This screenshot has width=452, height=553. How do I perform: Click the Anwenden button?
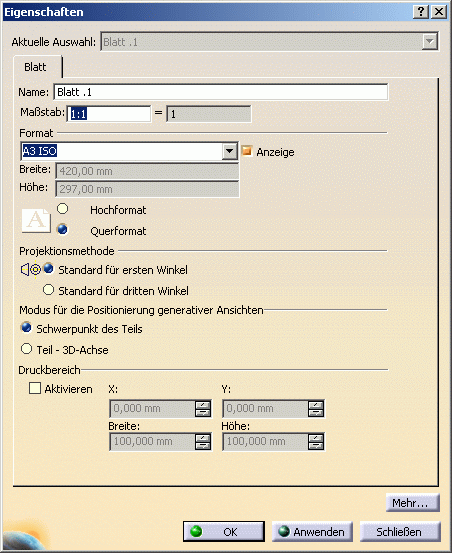click(x=312, y=531)
